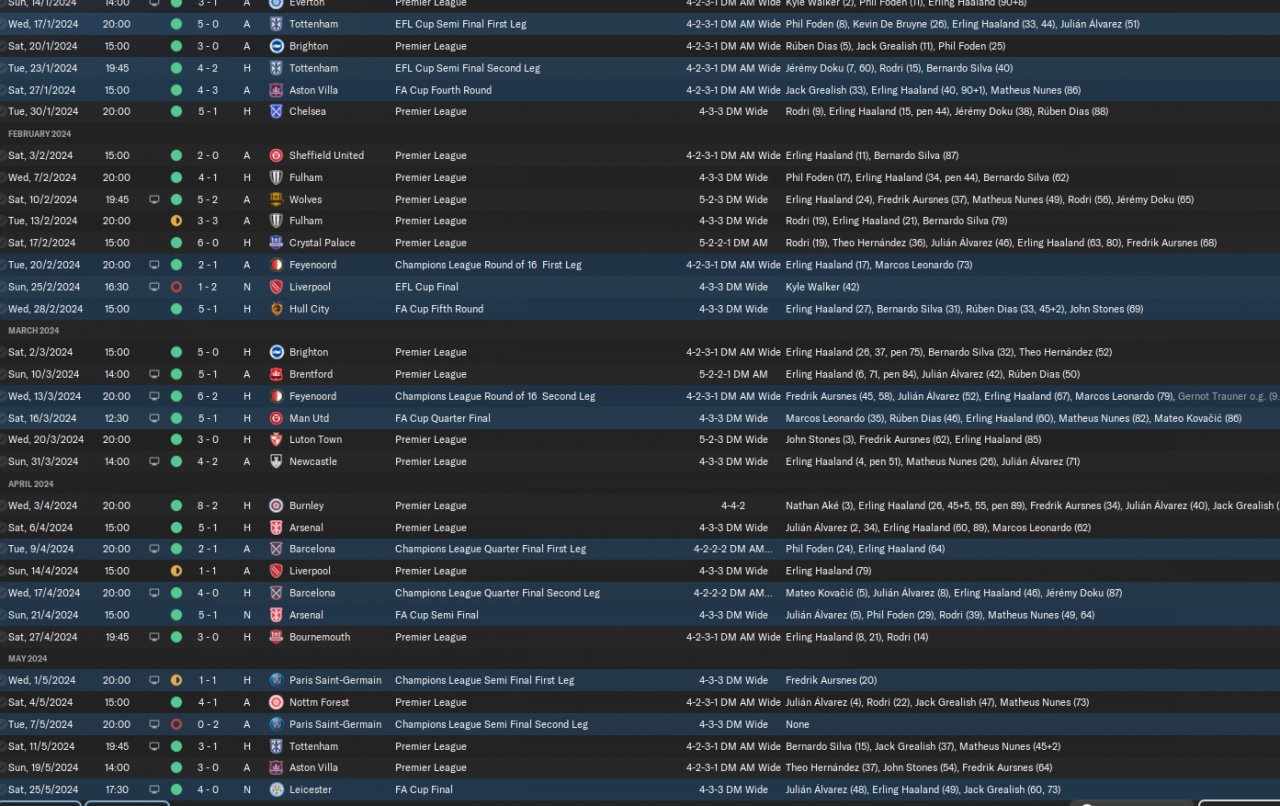The width and height of the screenshot is (1280, 806).
Task: Open Feyenoord's badge on the Round of 16 First Leg row
Action: tap(276, 265)
